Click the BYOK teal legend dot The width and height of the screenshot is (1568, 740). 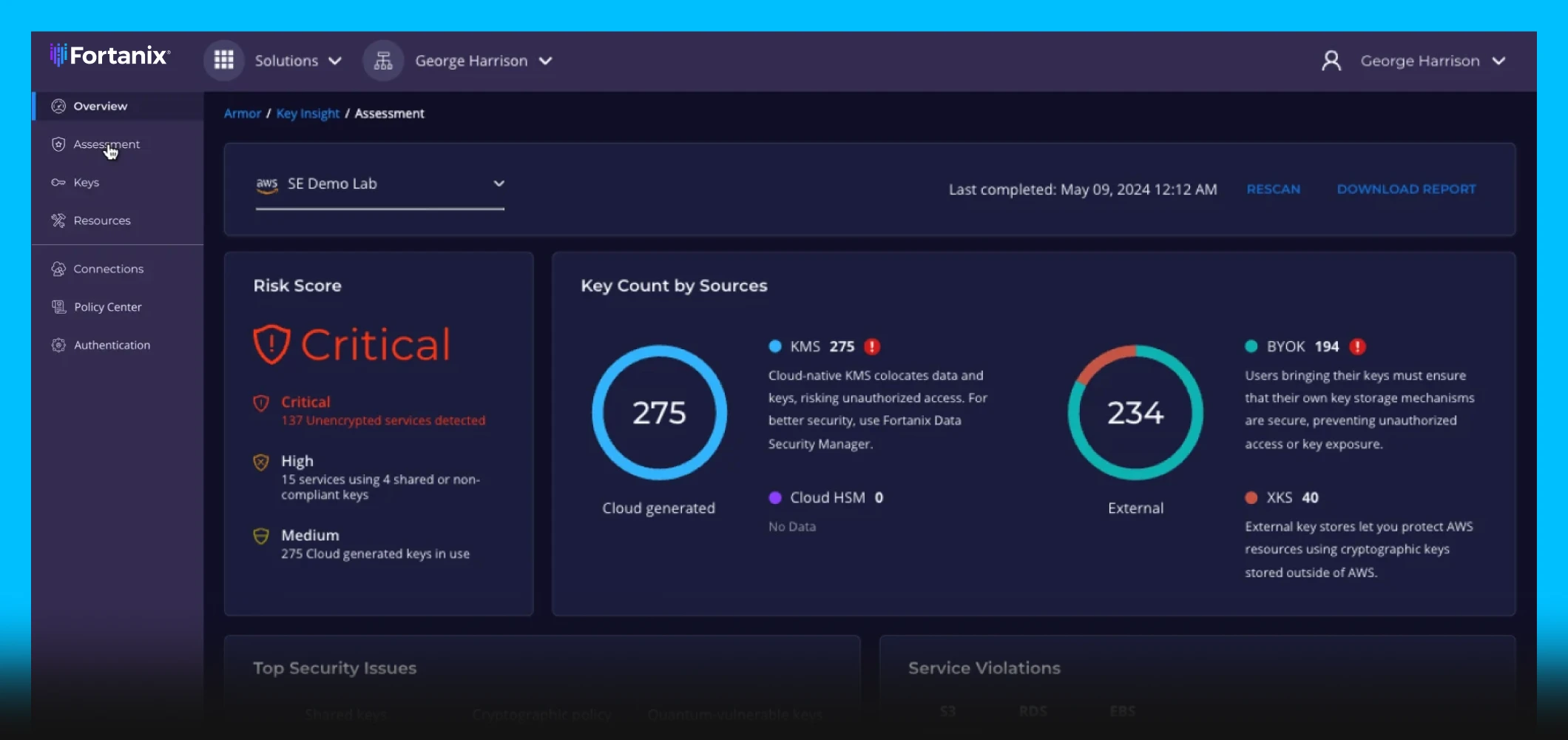1251,346
